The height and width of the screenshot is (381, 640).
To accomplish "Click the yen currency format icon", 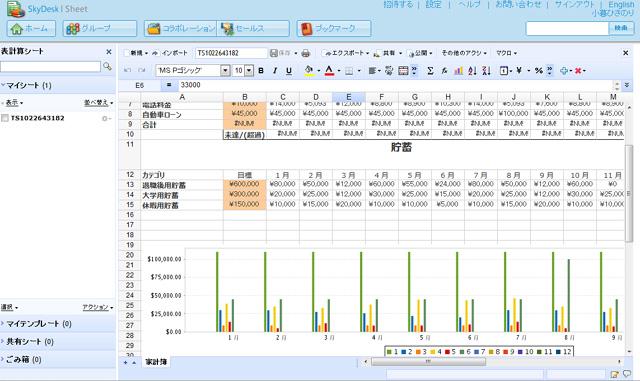I will 519,71.
